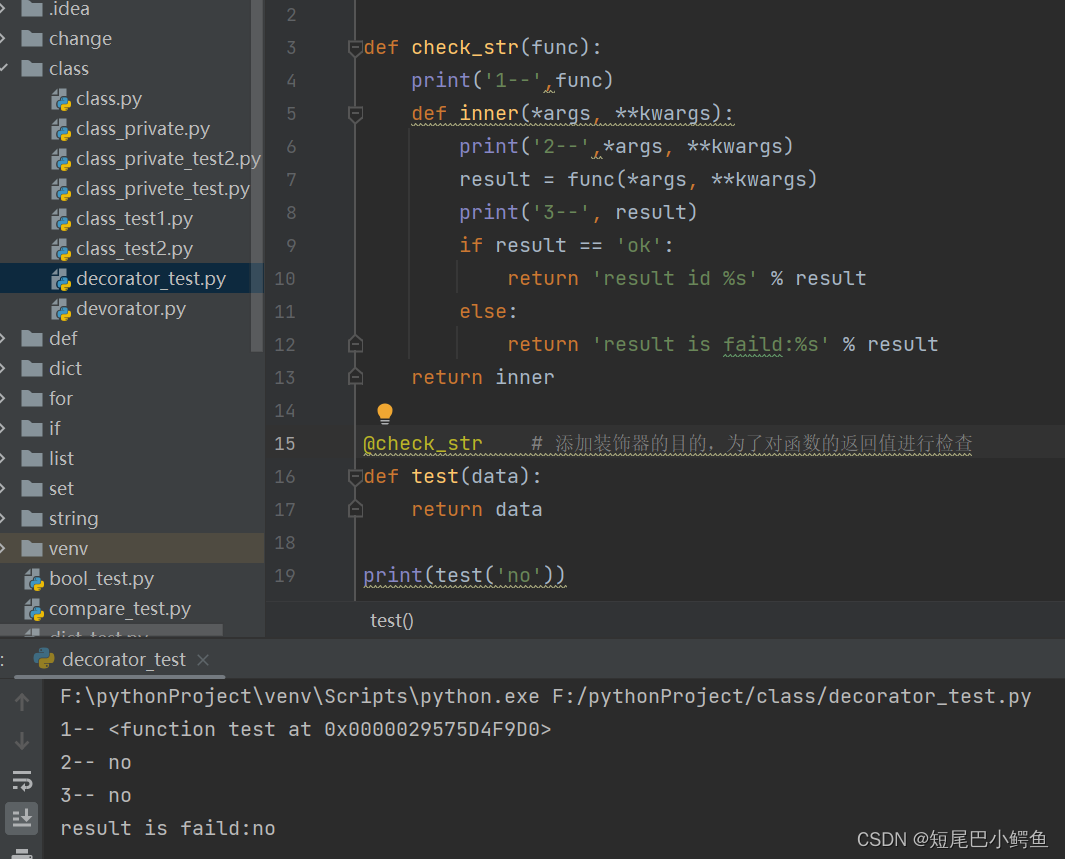
Task: Open class.py in the project tree
Action: [x=109, y=99]
